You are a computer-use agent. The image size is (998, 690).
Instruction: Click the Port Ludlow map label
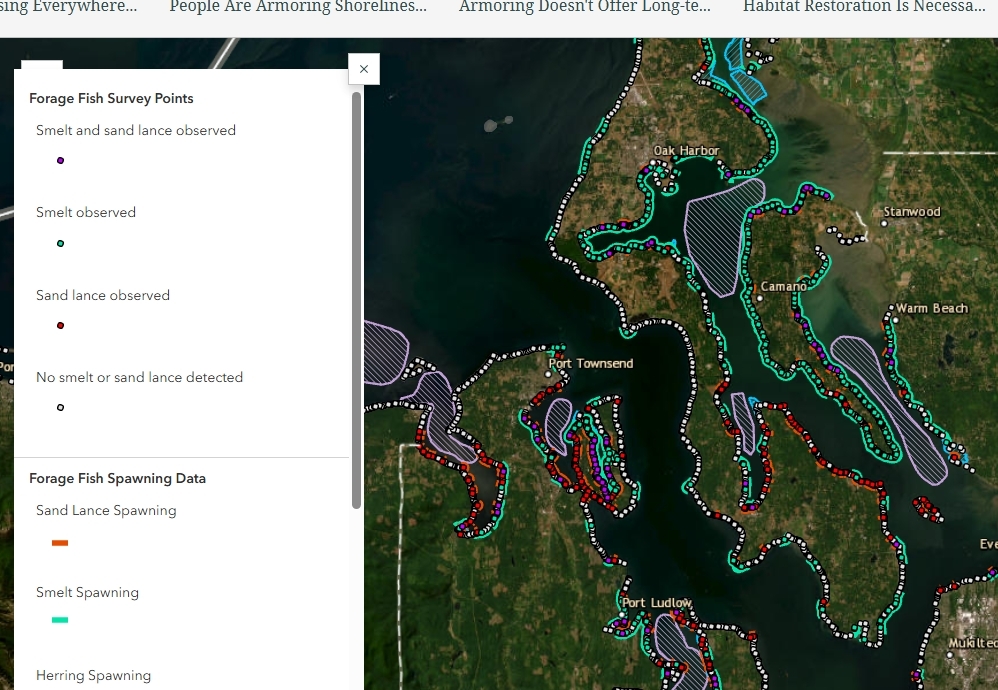coord(657,603)
